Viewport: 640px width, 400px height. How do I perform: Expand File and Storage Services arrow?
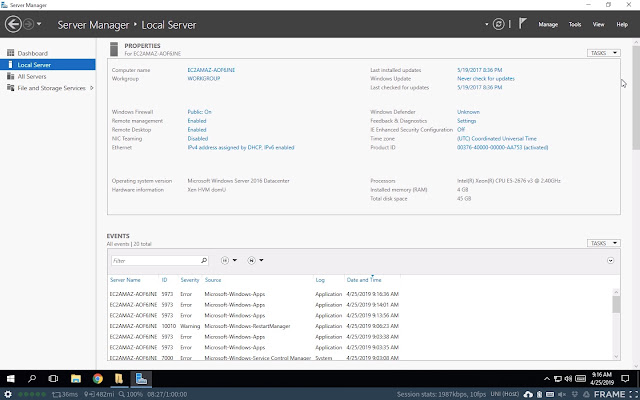pyautogui.click(x=91, y=88)
